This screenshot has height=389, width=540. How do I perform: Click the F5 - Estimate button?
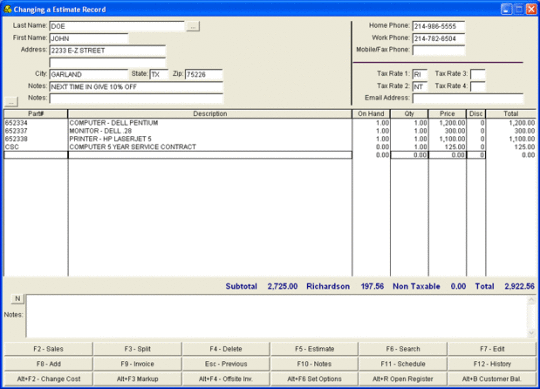coord(314,349)
